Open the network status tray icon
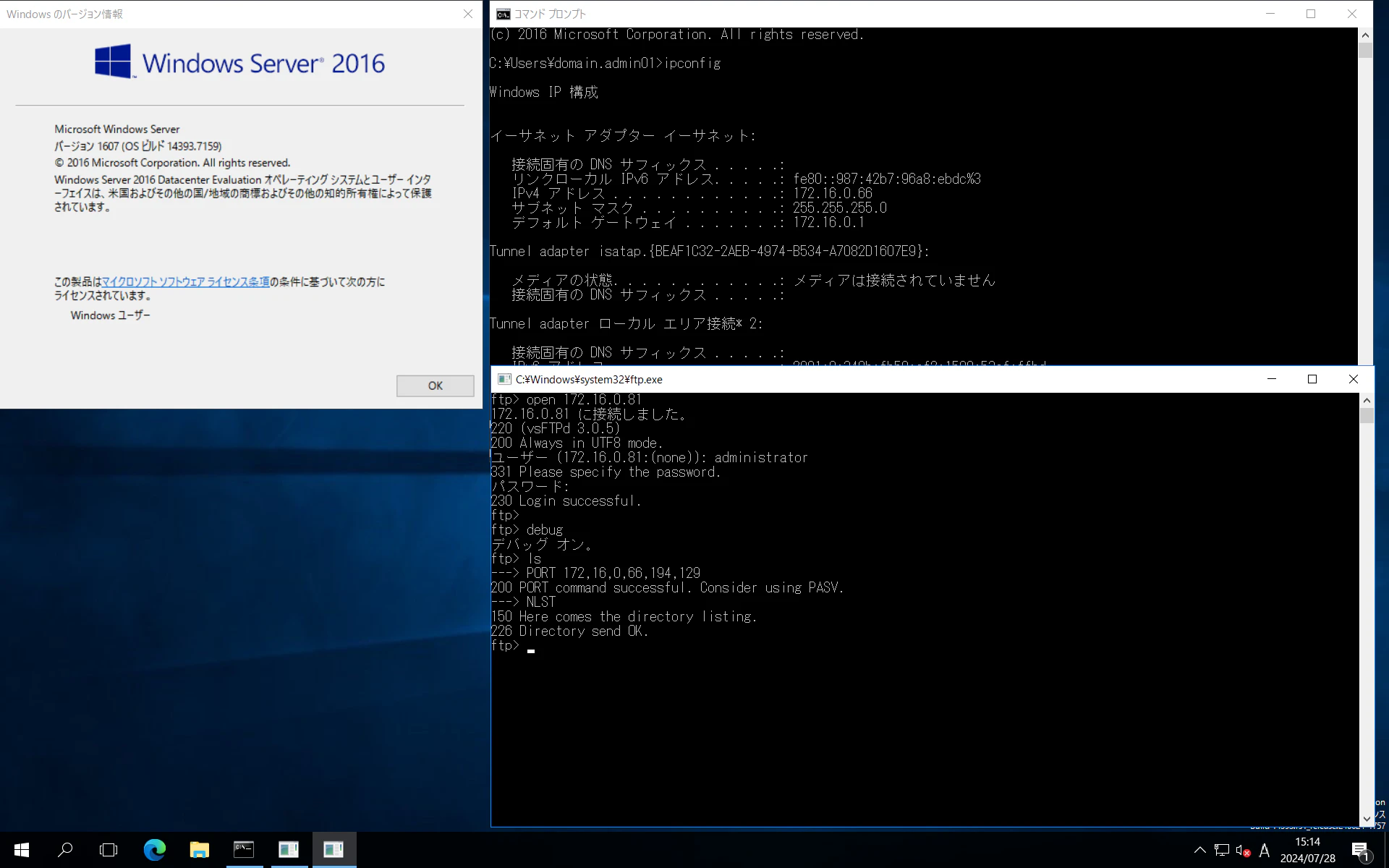 pos(1221,850)
